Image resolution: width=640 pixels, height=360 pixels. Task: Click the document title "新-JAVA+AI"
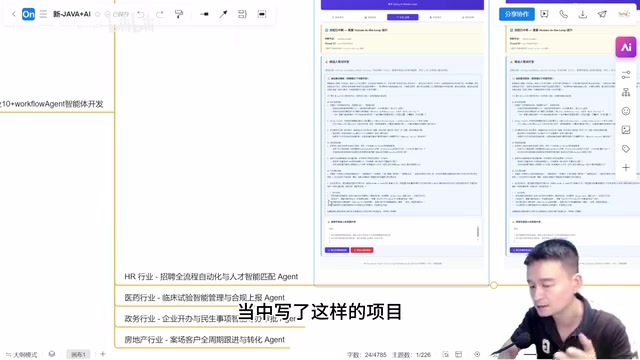[72, 14]
